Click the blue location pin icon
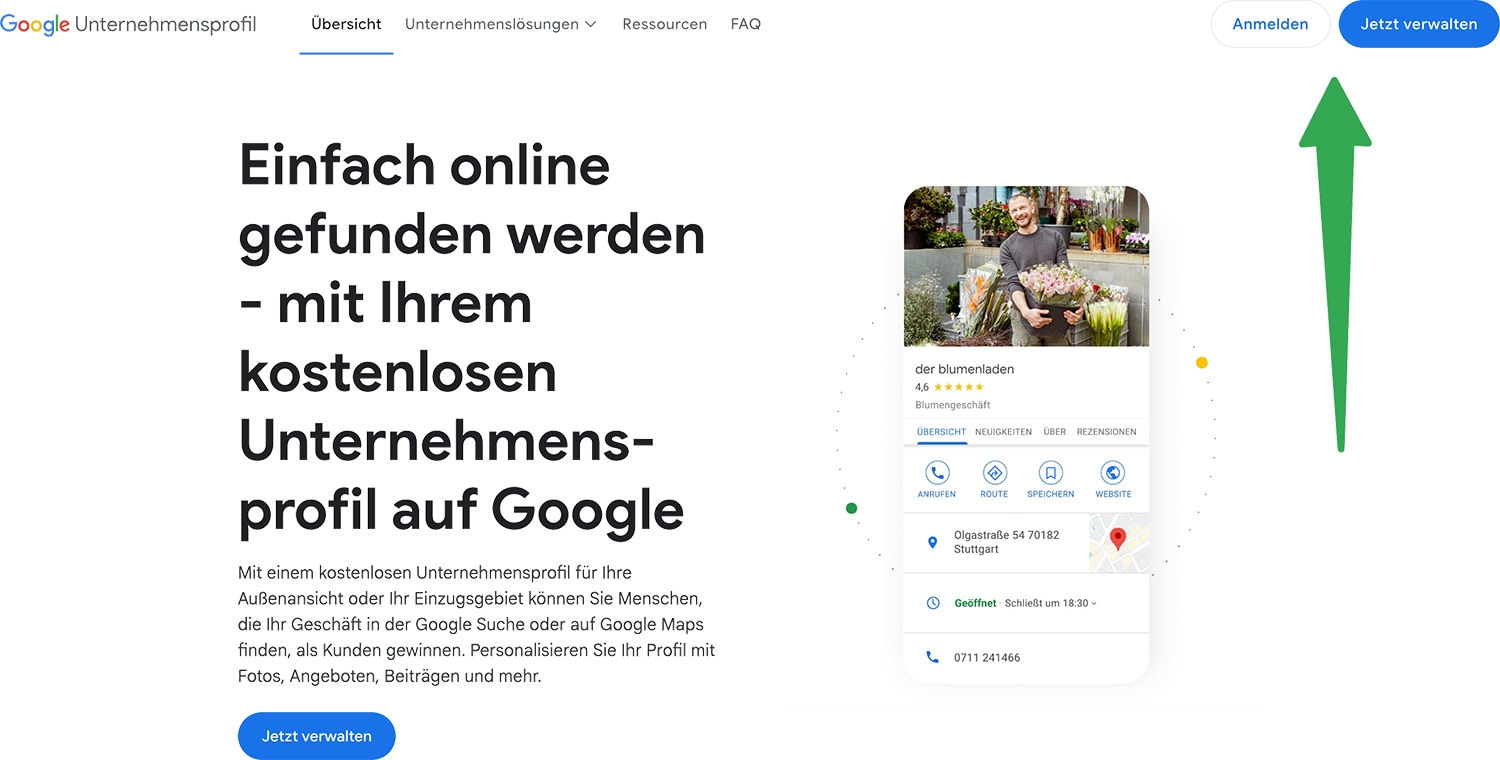 (933, 542)
